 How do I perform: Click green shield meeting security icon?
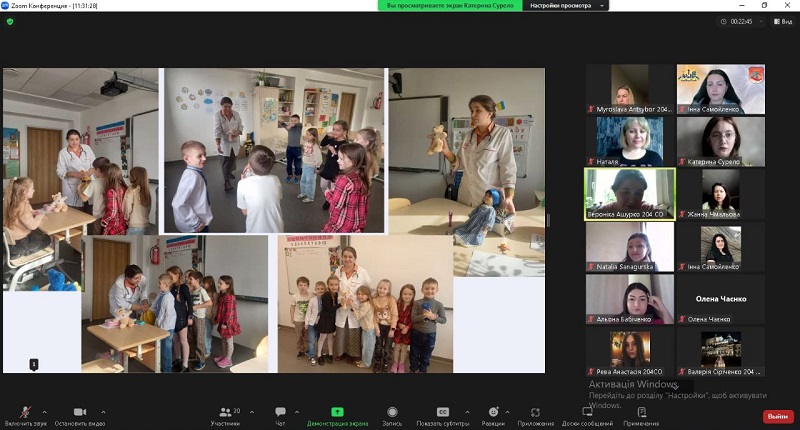pyautogui.click(x=10, y=21)
